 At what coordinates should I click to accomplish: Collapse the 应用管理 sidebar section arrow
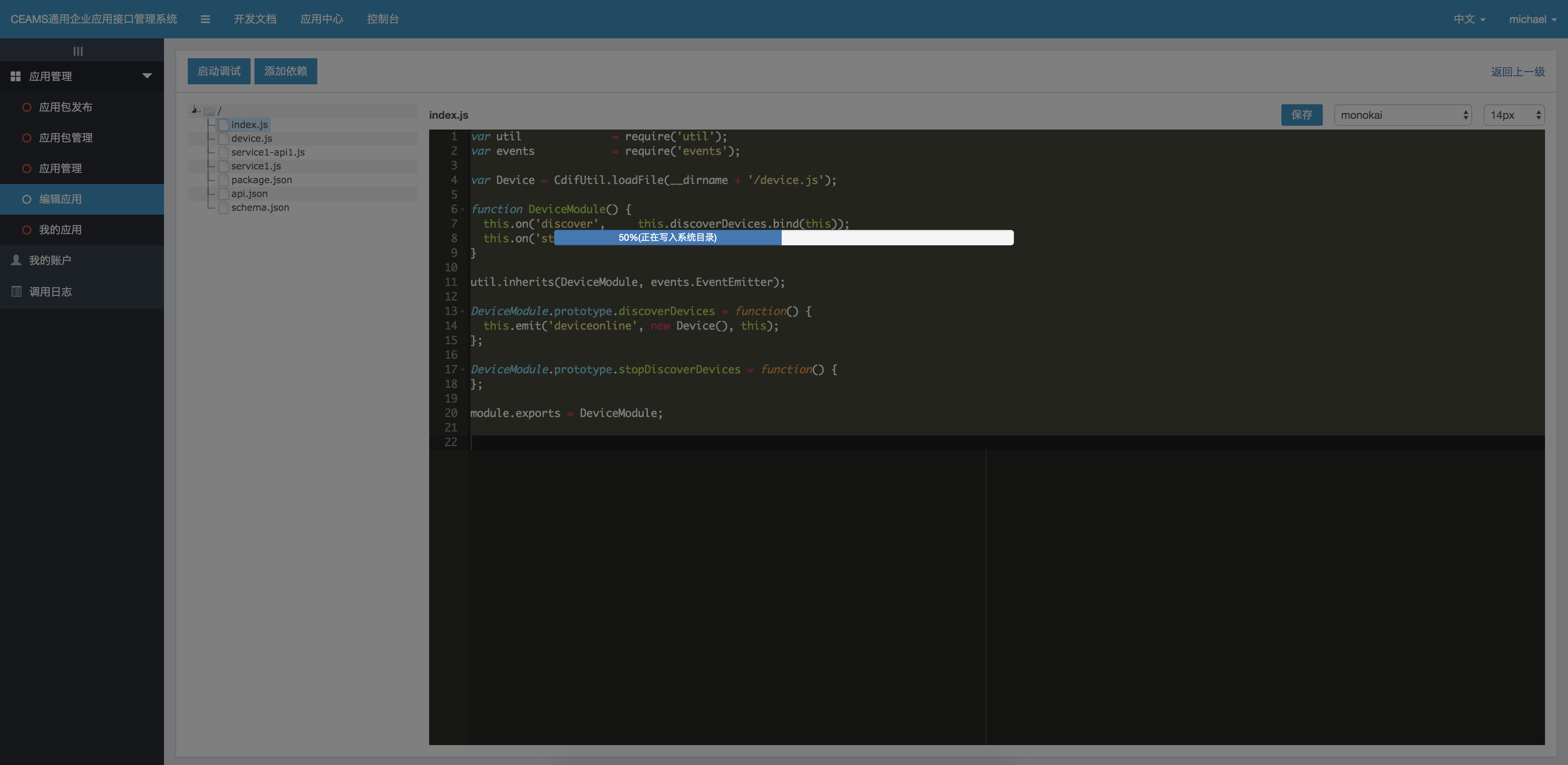point(147,76)
